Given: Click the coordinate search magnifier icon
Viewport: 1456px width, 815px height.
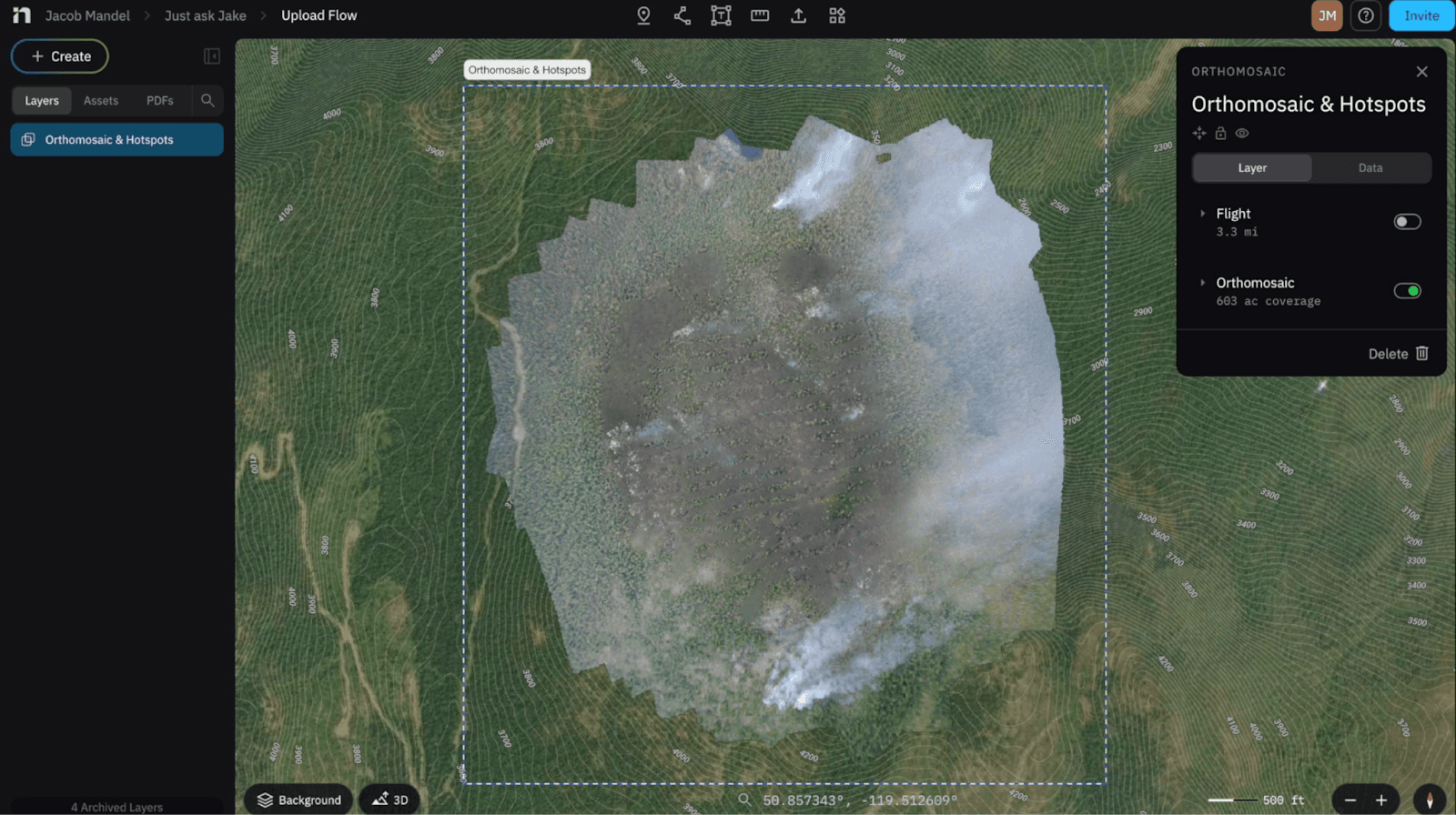Looking at the screenshot, I should 744,800.
